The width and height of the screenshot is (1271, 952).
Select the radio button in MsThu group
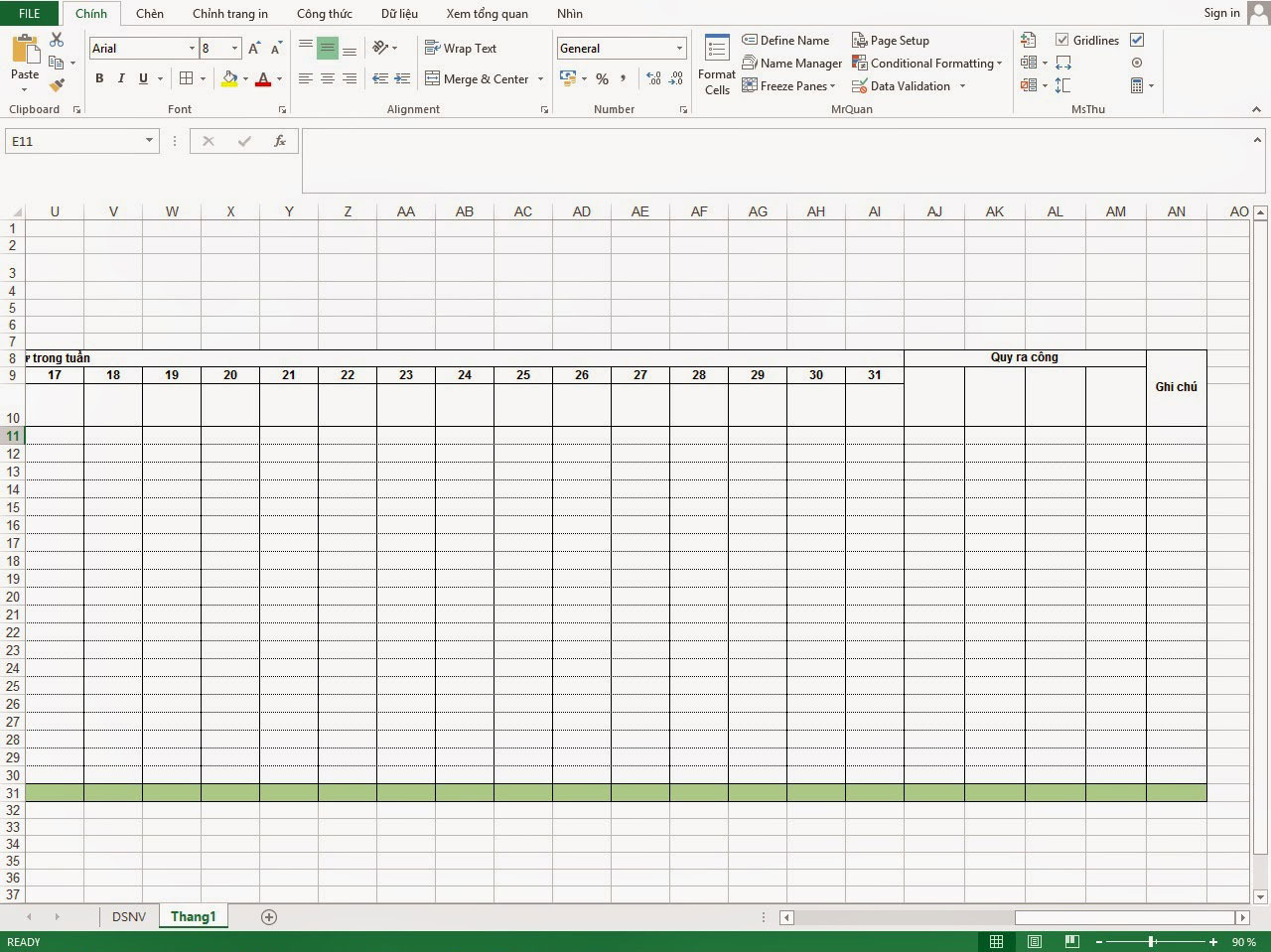click(1137, 63)
